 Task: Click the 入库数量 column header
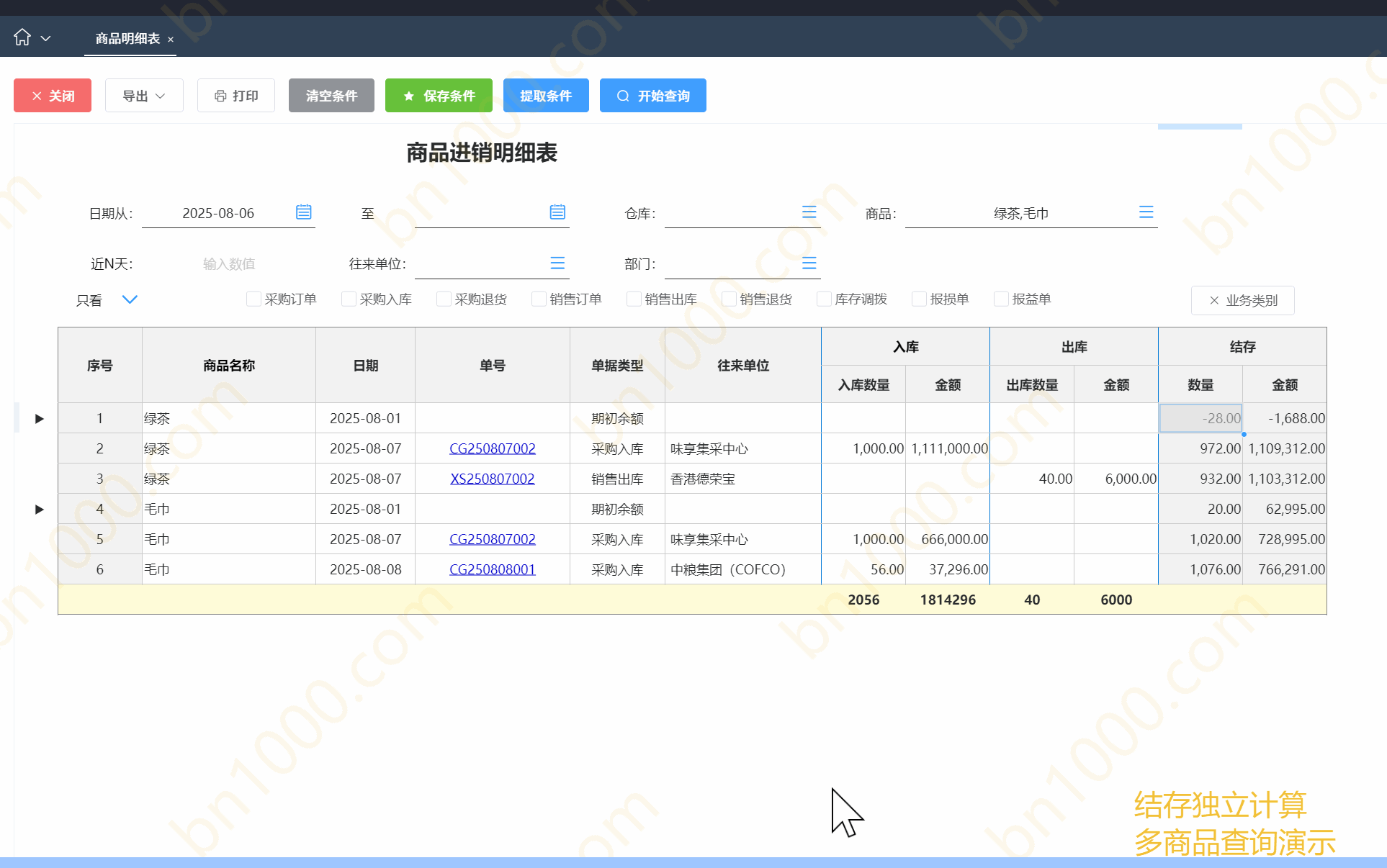pos(863,384)
